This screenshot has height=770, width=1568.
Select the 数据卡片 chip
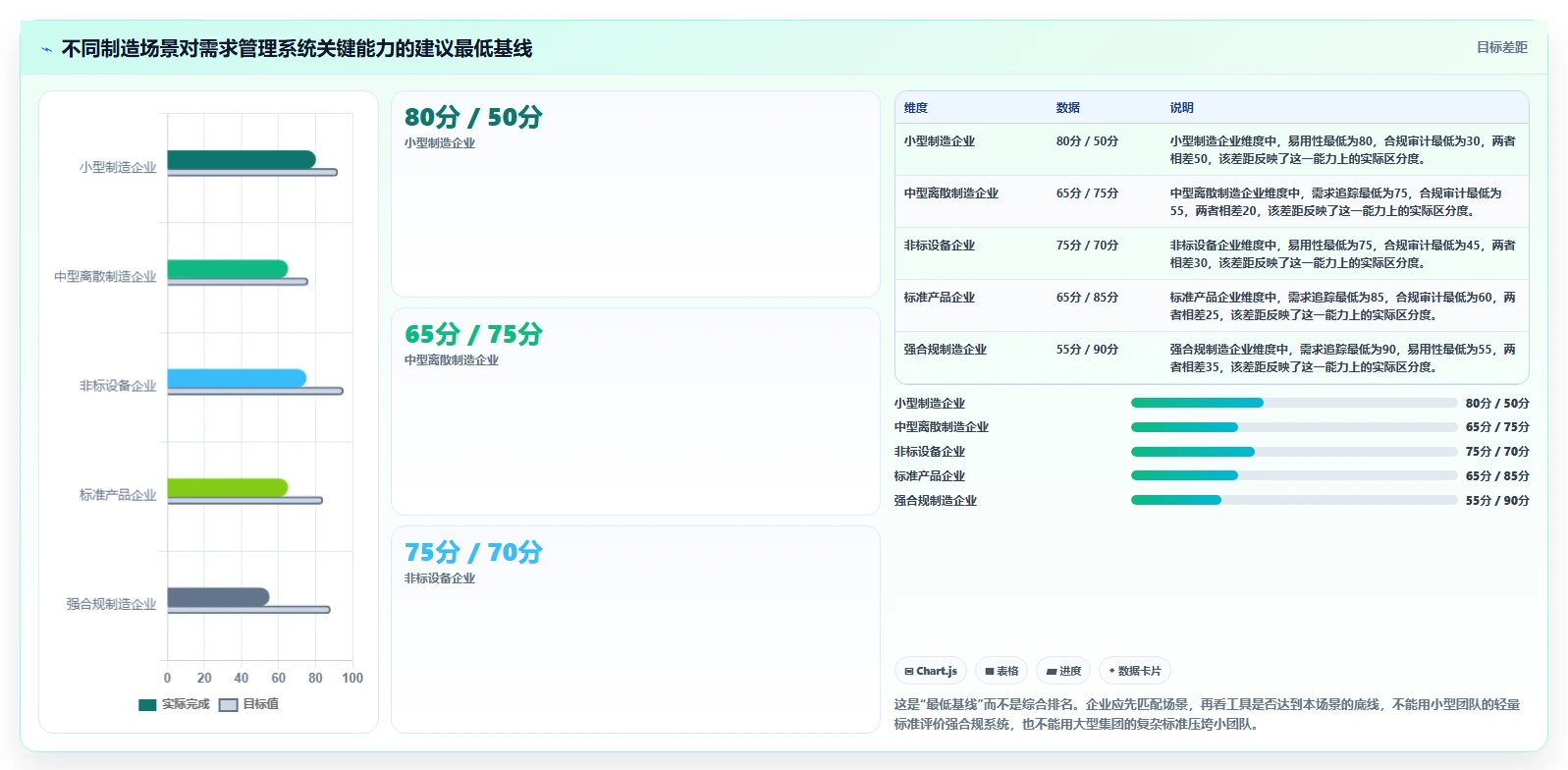(x=1135, y=671)
